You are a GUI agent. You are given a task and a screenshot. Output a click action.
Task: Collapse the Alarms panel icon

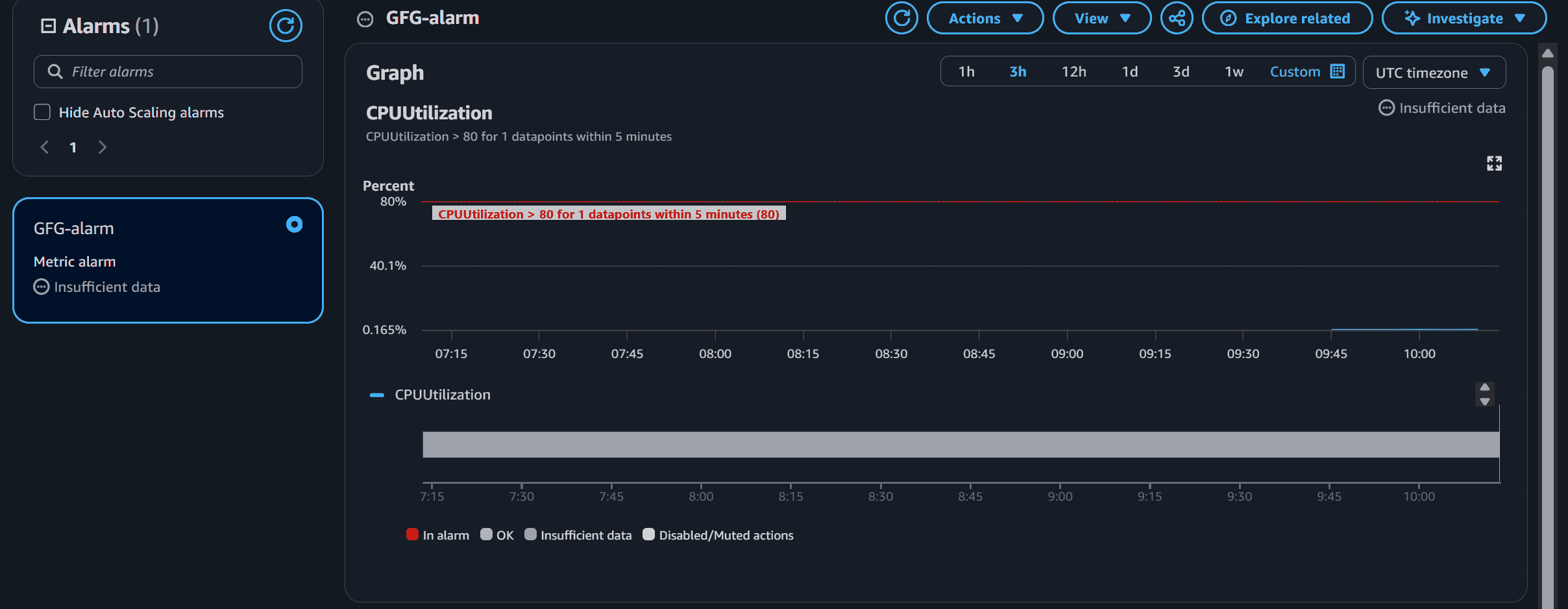tap(48, 26)
